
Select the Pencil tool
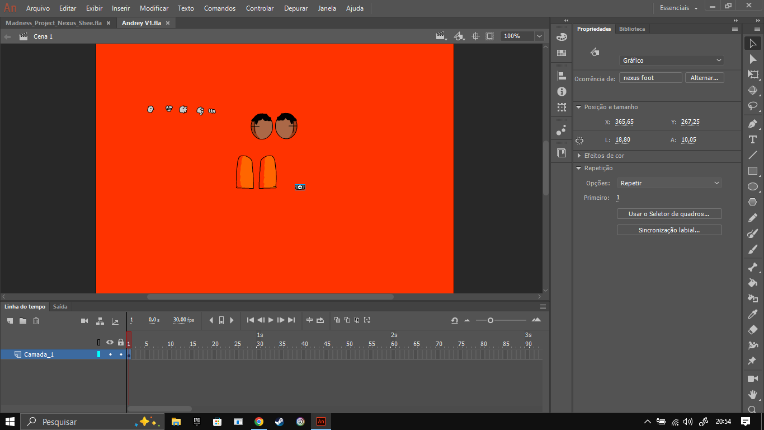point(753,218)
